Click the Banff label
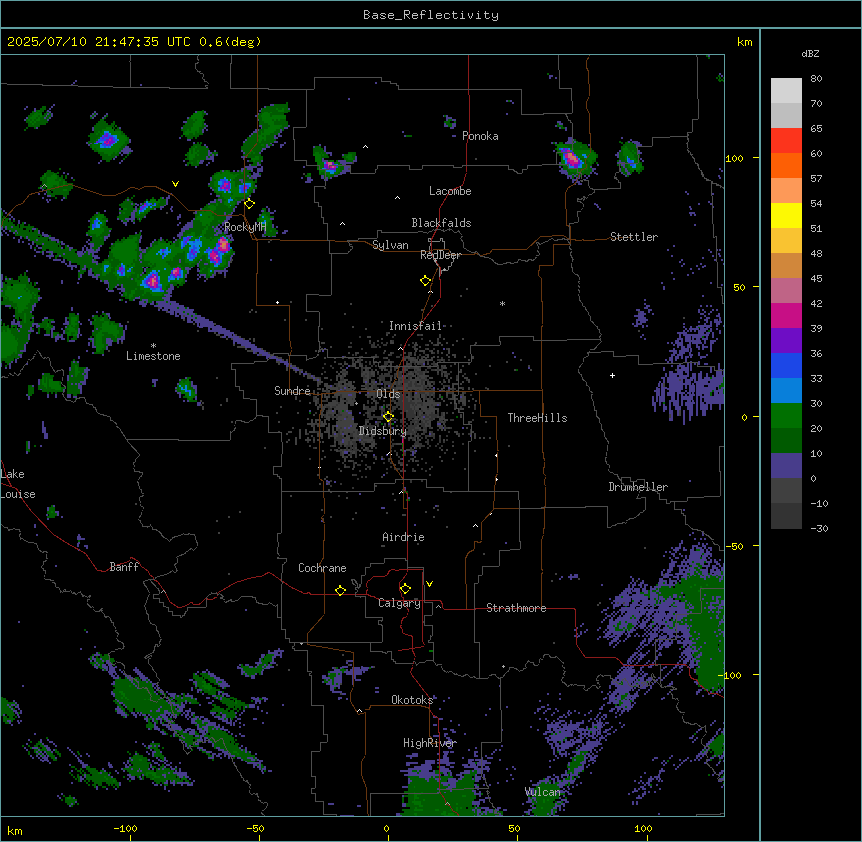Image resolution: width=862 pixels, height=842 pixels. pos(124,567)
